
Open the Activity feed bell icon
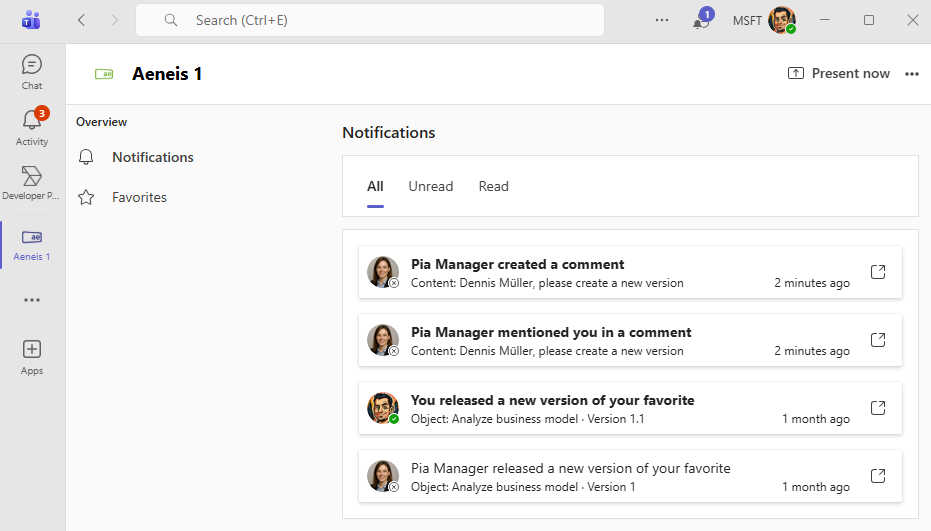click(32, 127)
